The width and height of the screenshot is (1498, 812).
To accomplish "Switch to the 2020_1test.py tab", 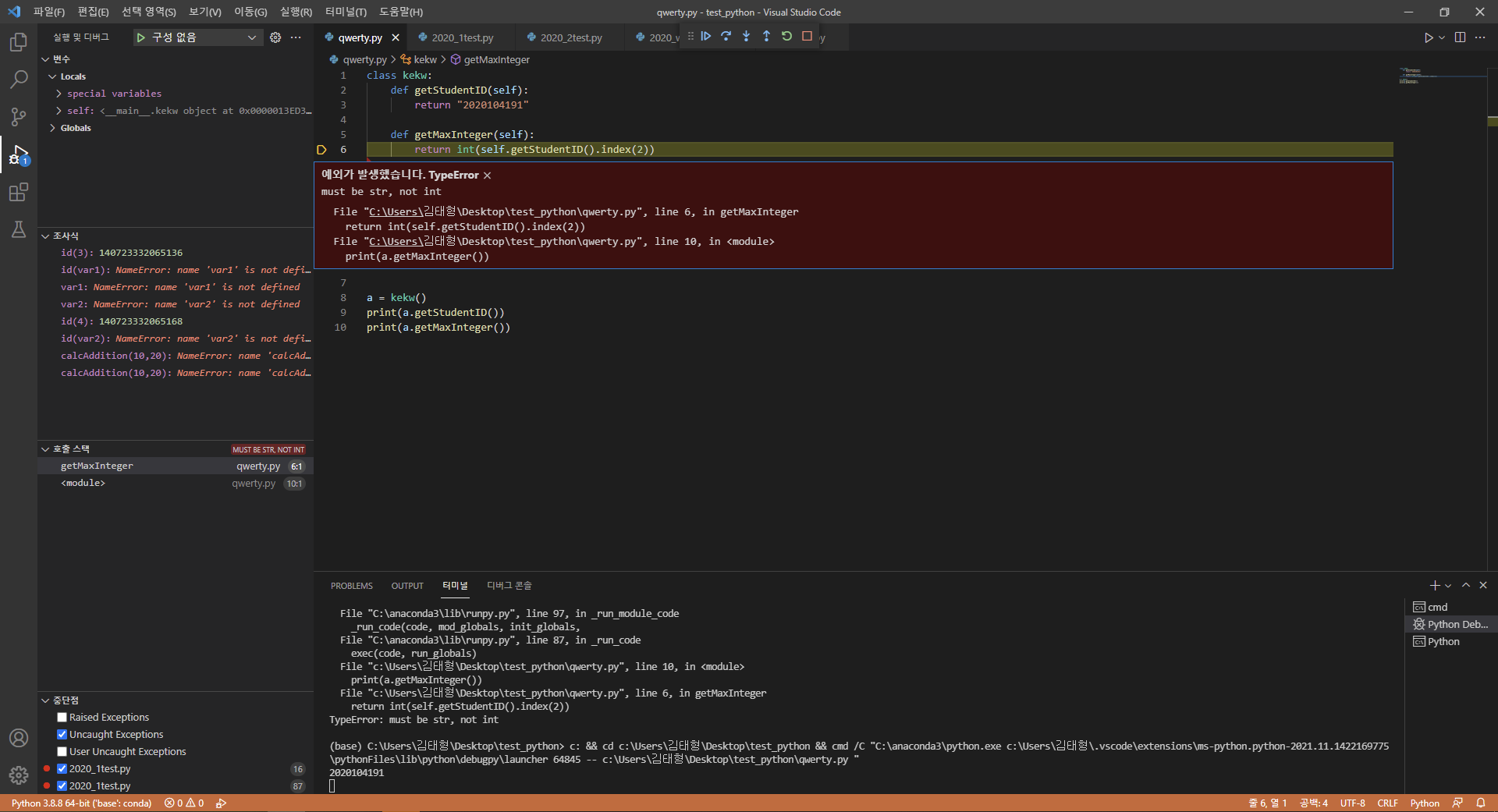I will pos(463,37).
